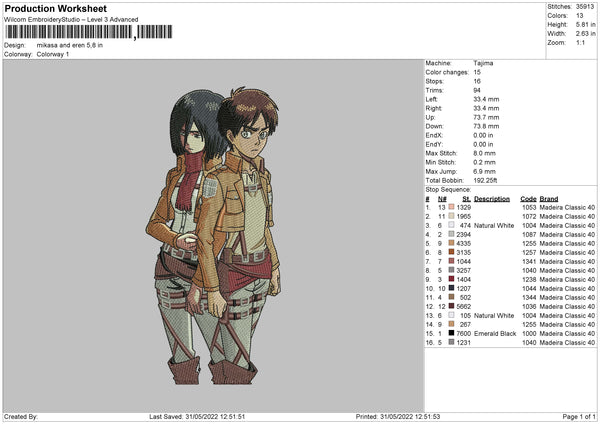The image size is (600, 424).
Task: Click the Total Bobbin value '192.25ft'
Action: pyautogui.click(x=485, y=181)
